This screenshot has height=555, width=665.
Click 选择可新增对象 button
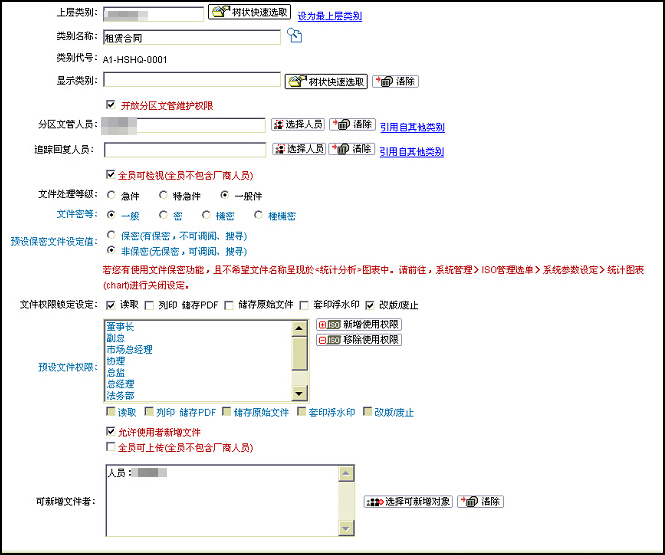(406, 501)
